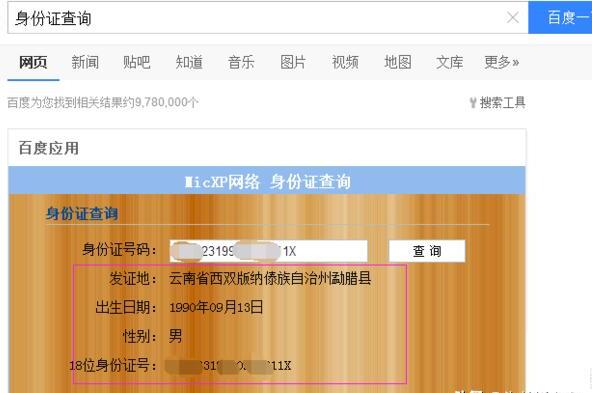The height and width of the screenshot is (393, 592).
Task: Clear the search box with the X icon
Action: pyautogui.click(x=512, y=17)
